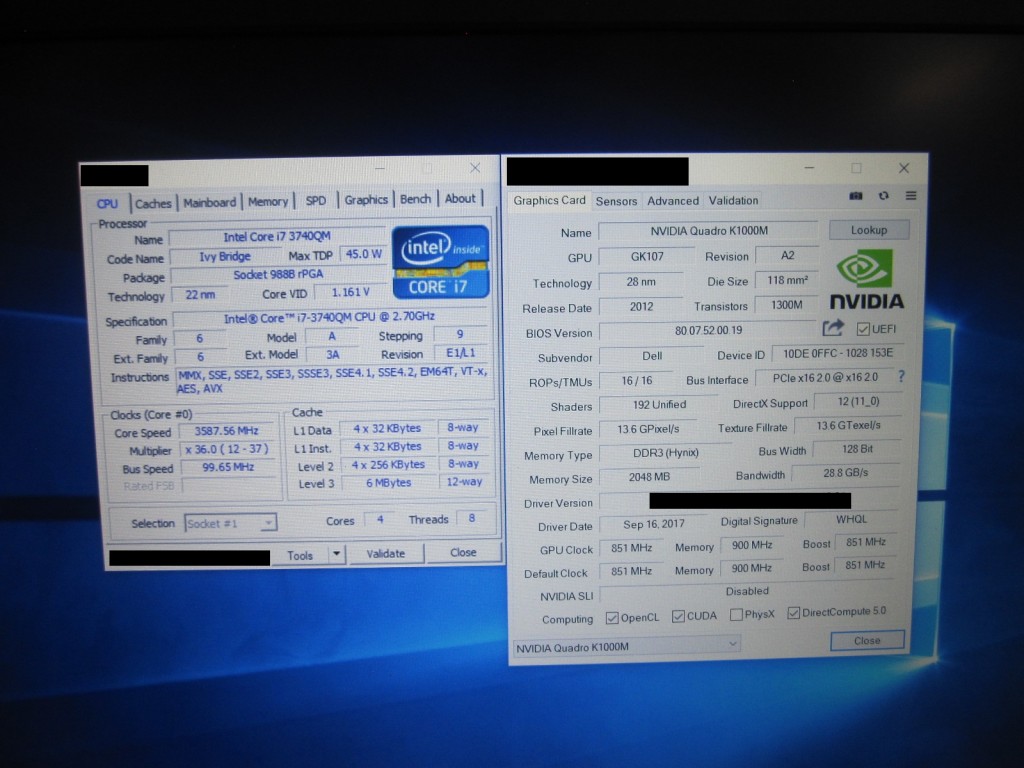Click the CPU Name field Intel Core i7 3740QM
This screenshot has width=1024, height=768.
[x=277, y=236]
